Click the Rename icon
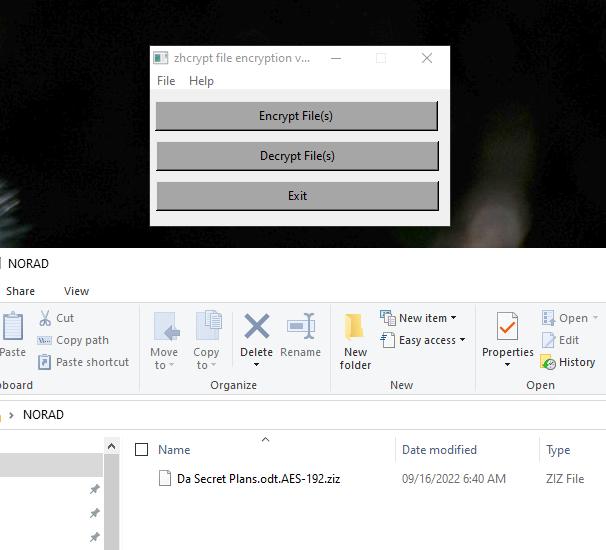Image resolution: width=606 pixels, height=550 pixels. [301, 326]
